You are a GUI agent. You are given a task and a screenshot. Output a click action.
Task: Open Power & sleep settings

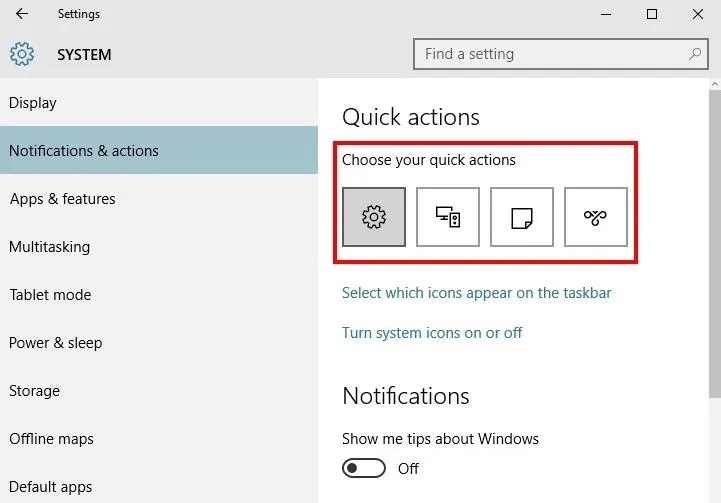pyautogui.click(x=159, y=343)
